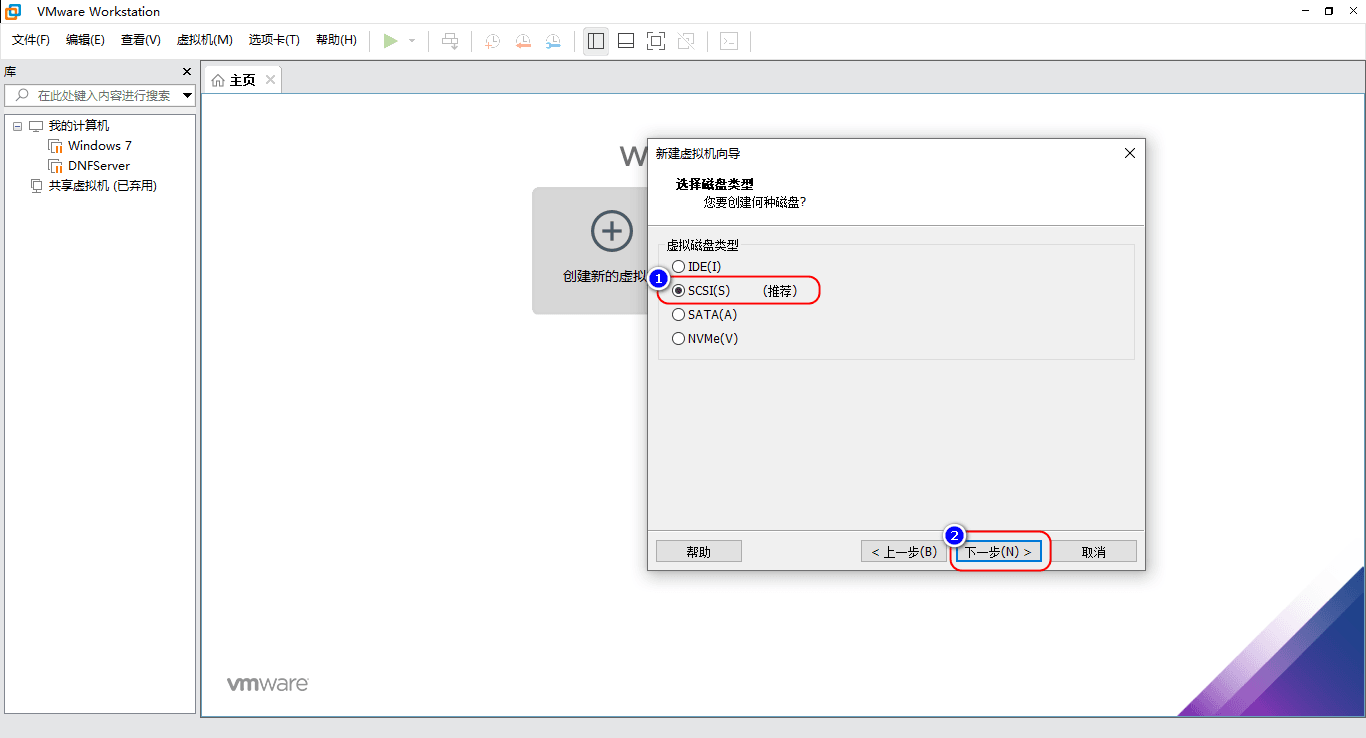This screenshot has height=738, width=1366.
Task: Click the revert to snapshot icon
Action: (x=523, y=41)
